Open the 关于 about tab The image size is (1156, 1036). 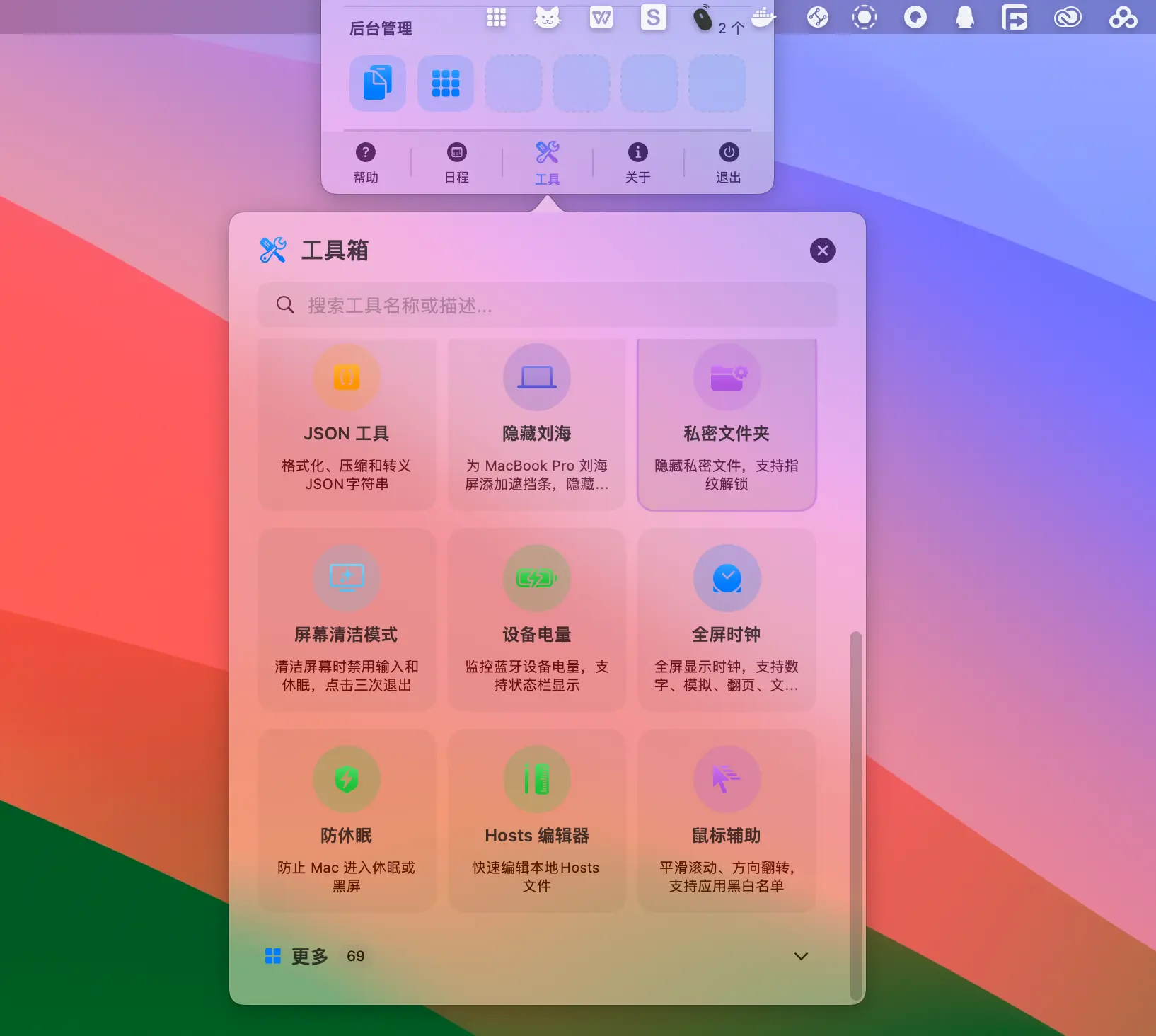coord(637,163)
